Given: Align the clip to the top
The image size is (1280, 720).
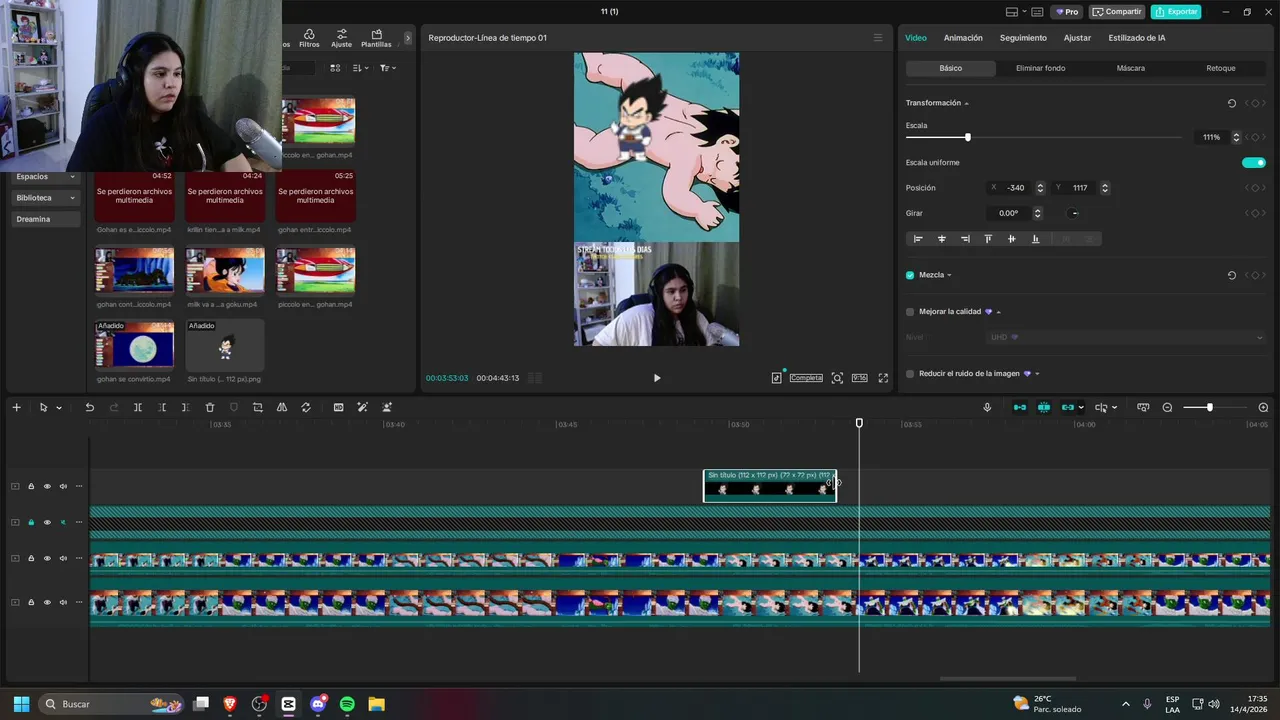Looking at the screenshot, I should click(988, 239).
